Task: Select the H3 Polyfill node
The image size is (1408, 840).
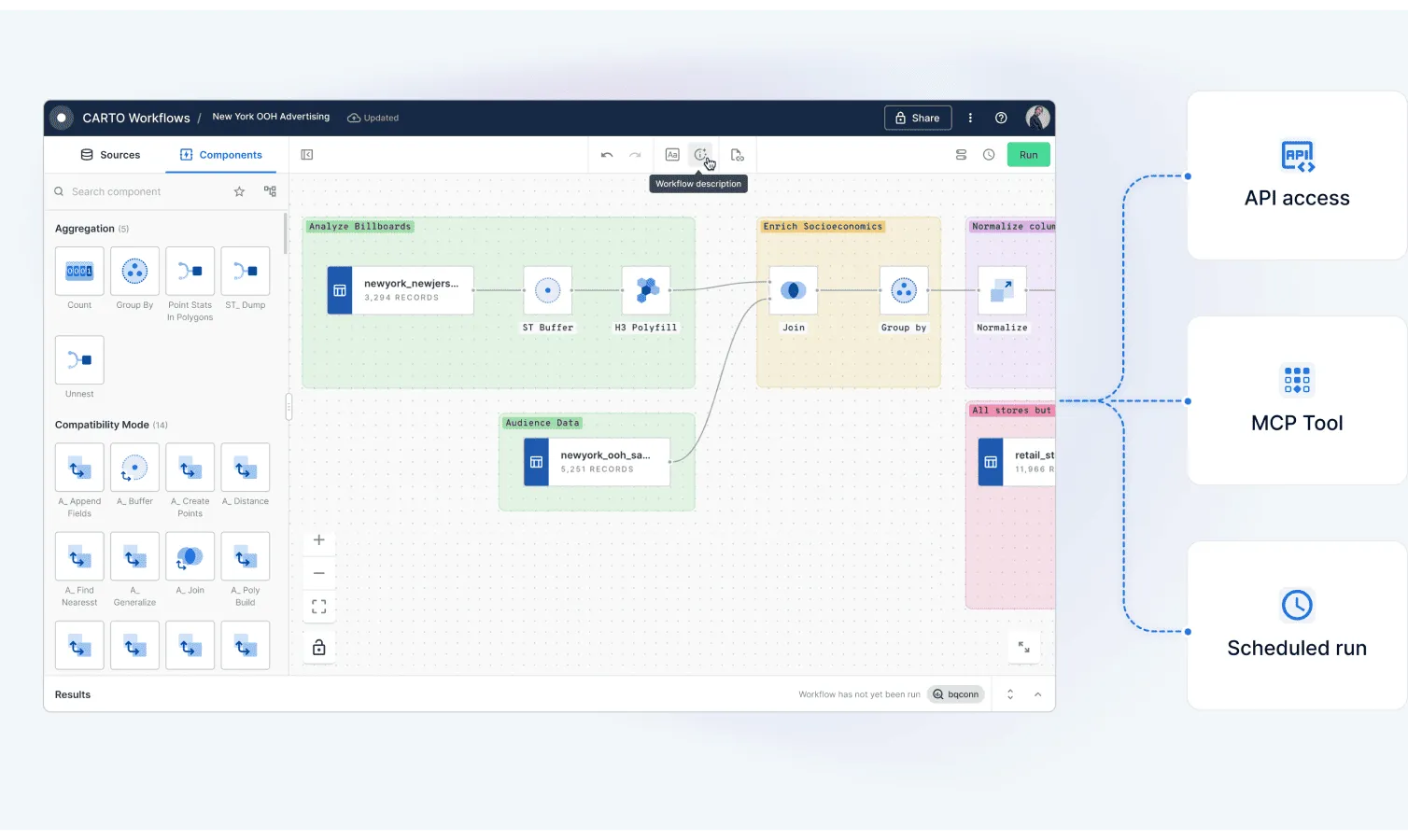Action: pos(646,290)
